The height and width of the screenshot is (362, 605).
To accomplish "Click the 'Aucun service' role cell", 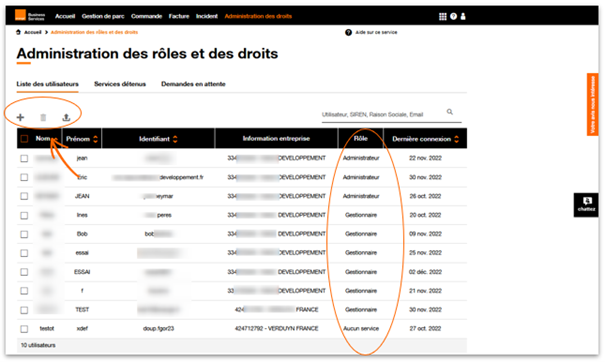I will point(361,328).
